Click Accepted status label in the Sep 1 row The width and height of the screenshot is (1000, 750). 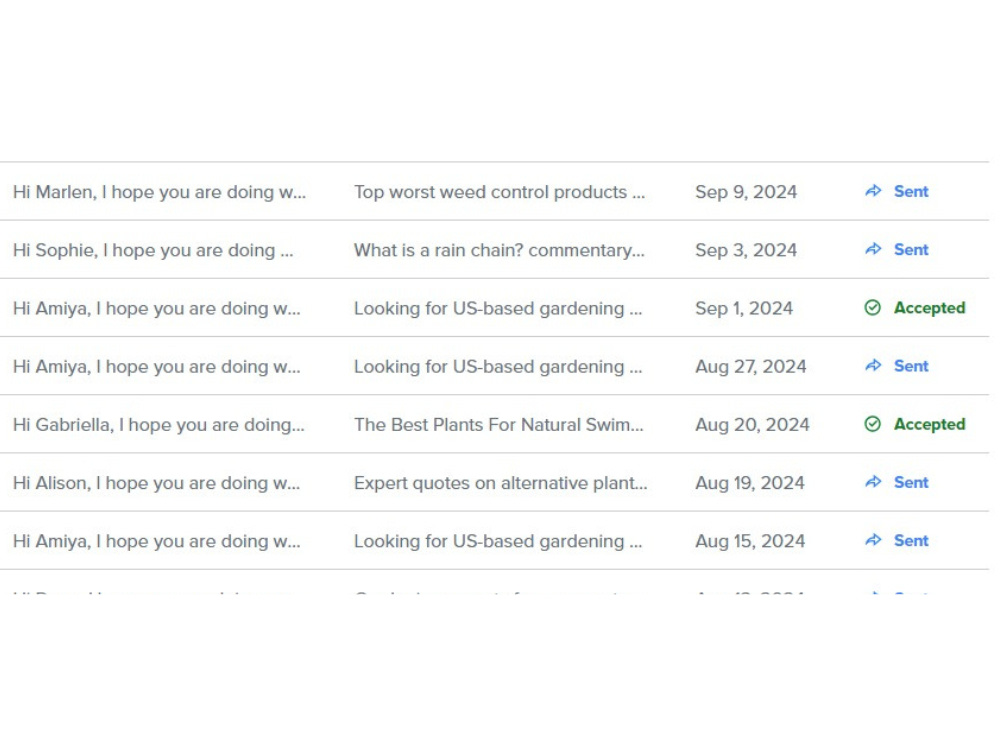(930, 308)
